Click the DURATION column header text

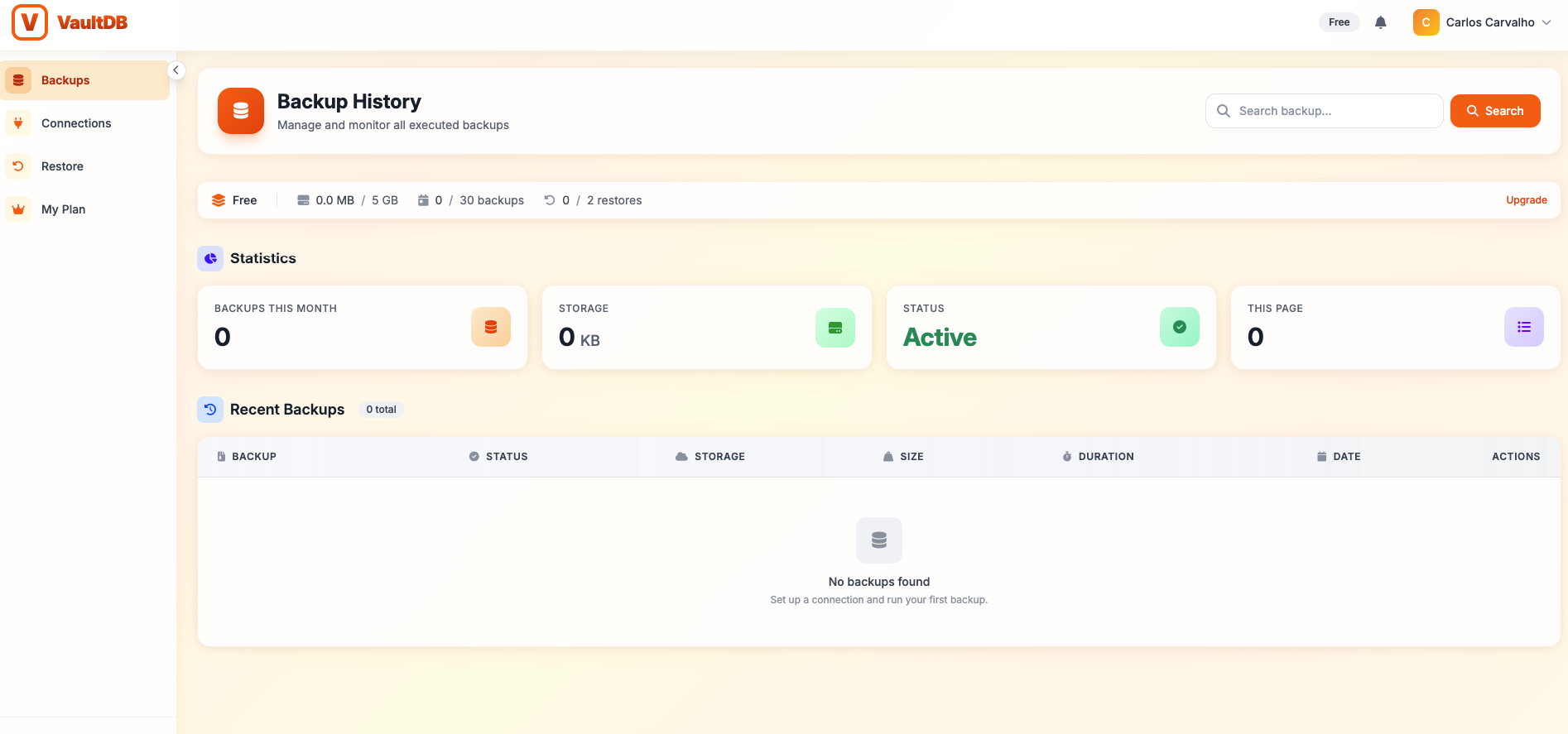click(1106, 457)
